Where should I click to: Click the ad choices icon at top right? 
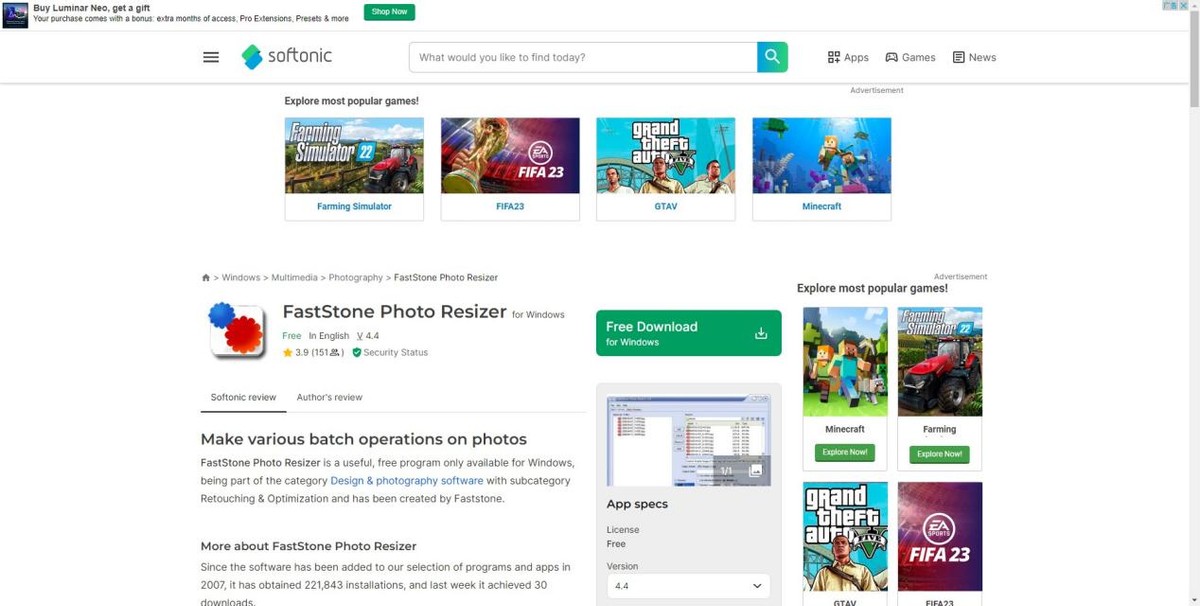pyautogui.click(x=1168, y=6)
